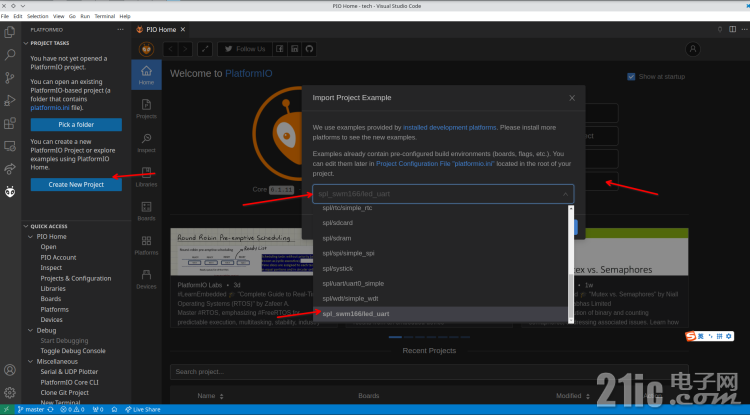Sort projects by the Name column arrows
The height and width of the screenshot is (415, 750).
221,396
